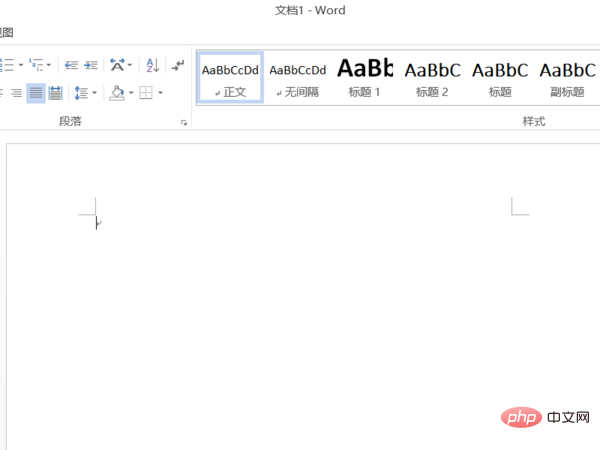Click the Asian layout (中文版式) icon
This screenshot has height=450, width=600.
(x=117, y=65)
